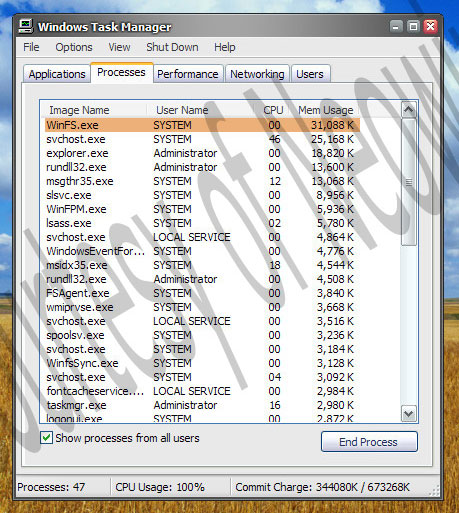
Task: Click the 18,820 K memory value
Action: point(332,153)
